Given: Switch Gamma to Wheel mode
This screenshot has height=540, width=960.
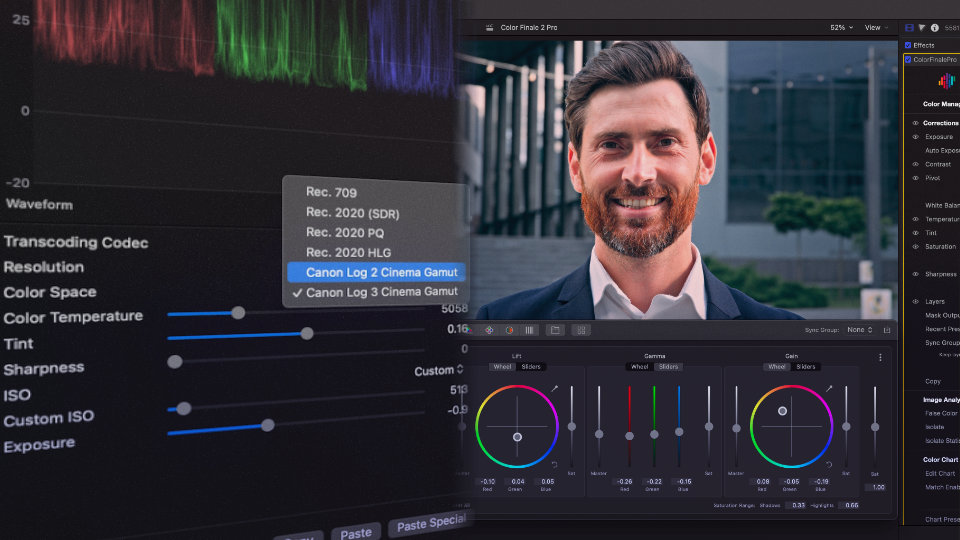Looking at the screenshot, I should [x=640, y=367].
